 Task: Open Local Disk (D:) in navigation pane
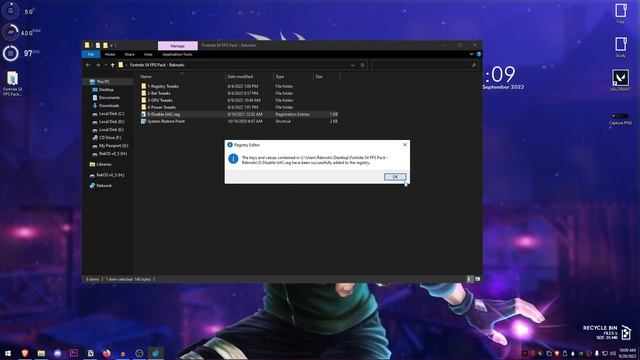click(x=108, y=122)
